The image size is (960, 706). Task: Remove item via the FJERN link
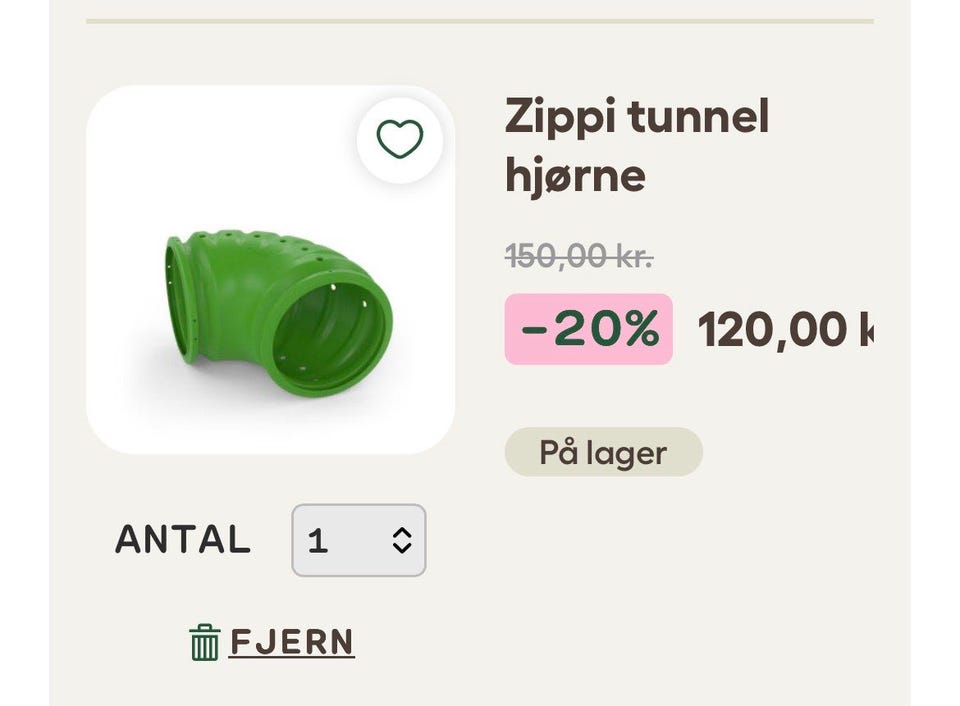[x=292, y=642]
